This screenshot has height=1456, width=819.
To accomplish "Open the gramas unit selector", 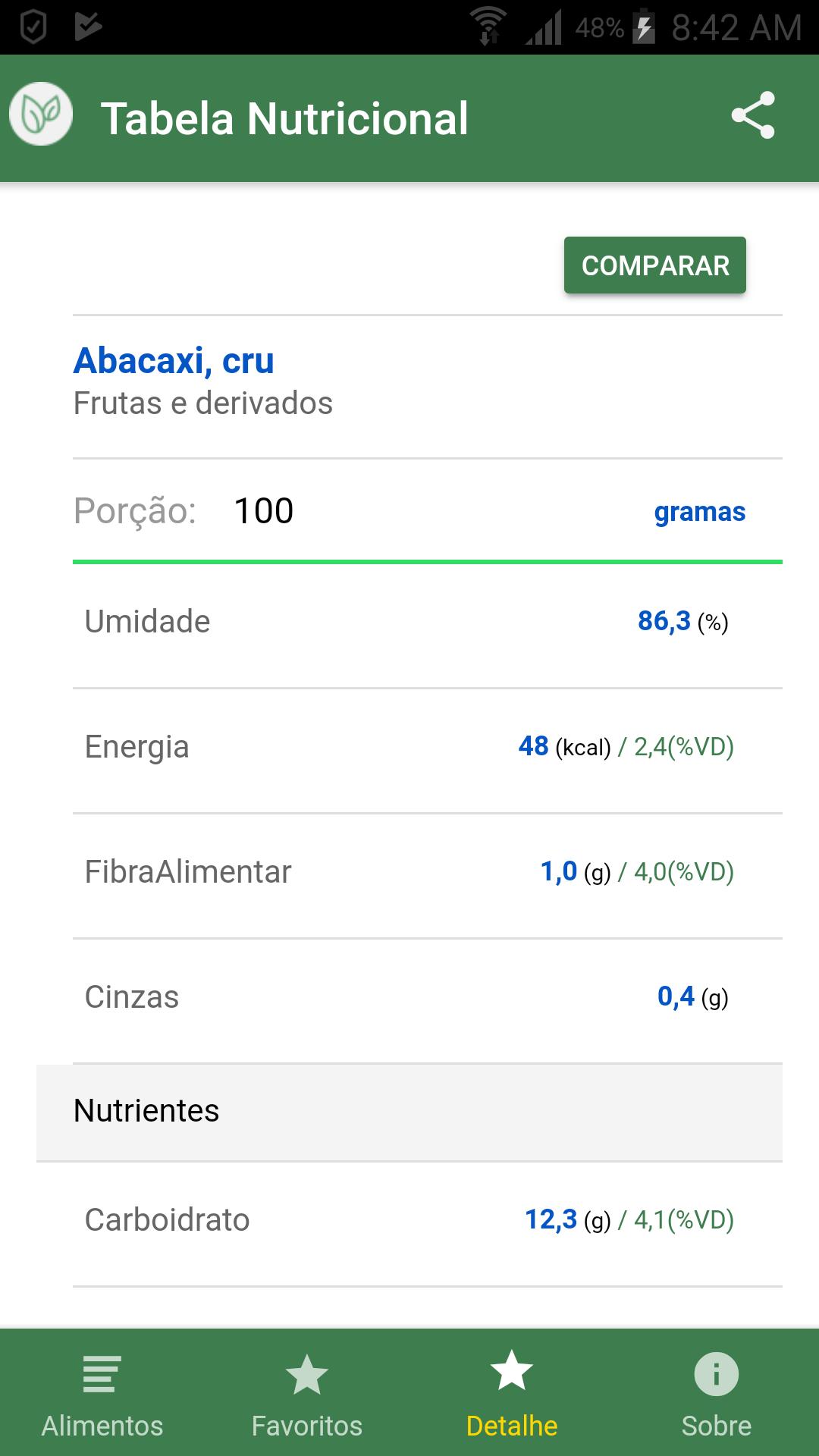I will (699, 512).
